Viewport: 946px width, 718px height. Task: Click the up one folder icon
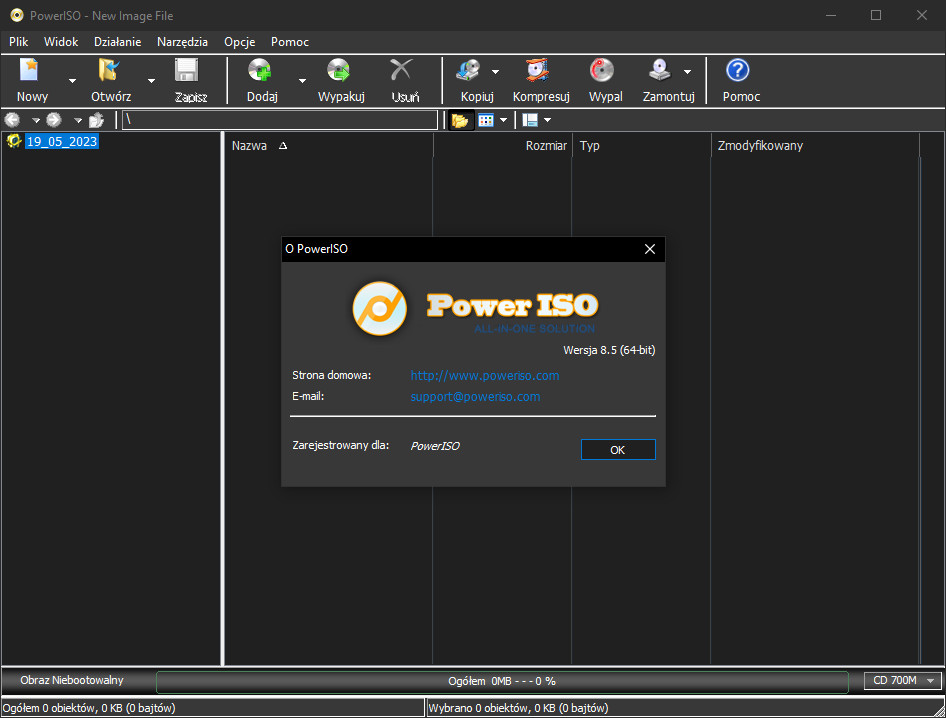[97, 120]
